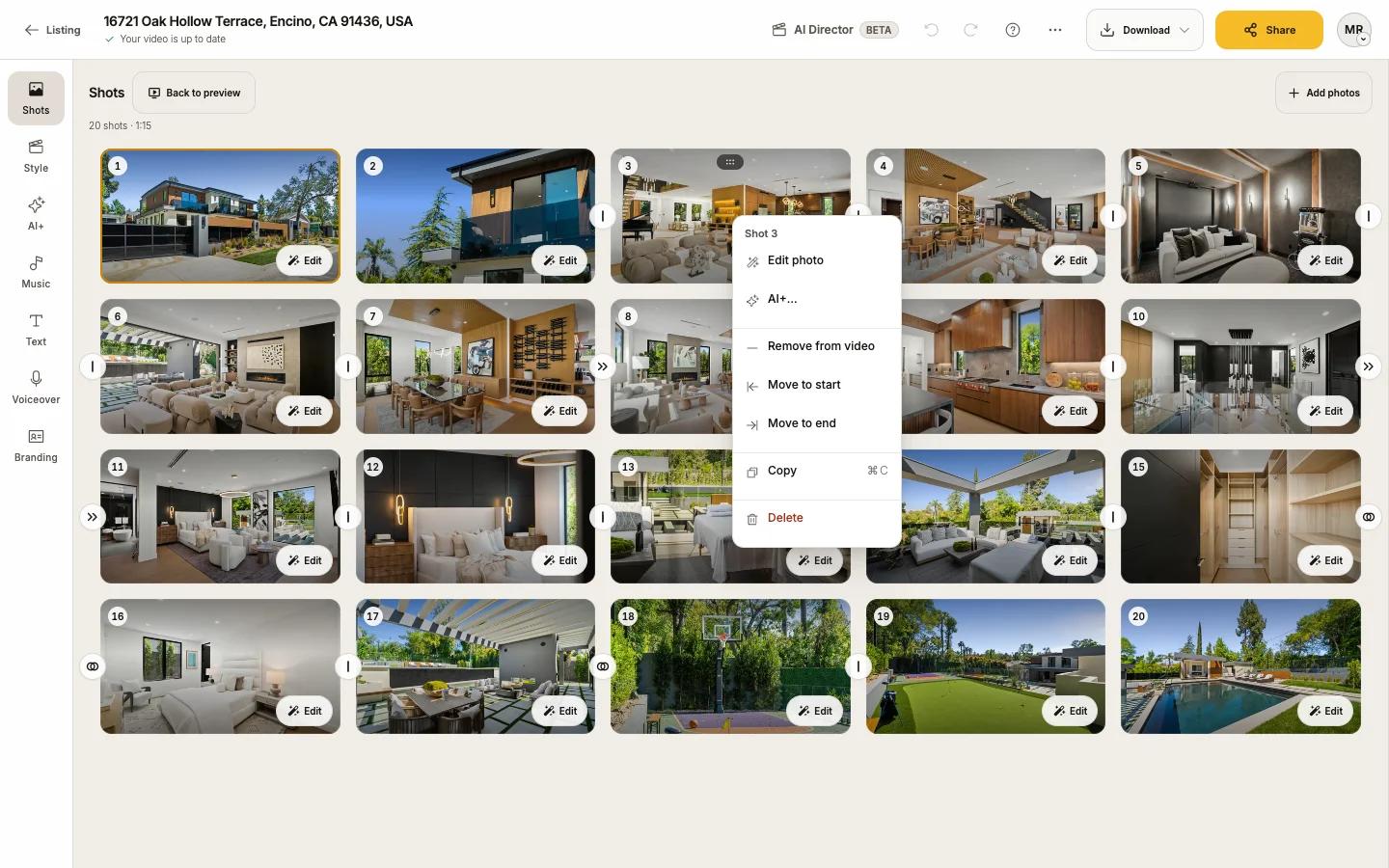Click Back to preview

coord(194,93)
